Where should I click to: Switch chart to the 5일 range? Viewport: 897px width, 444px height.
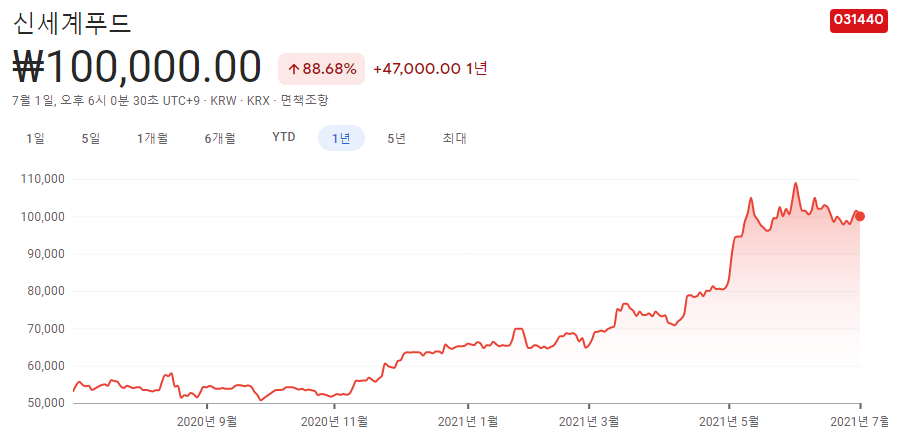coord(90,138)
